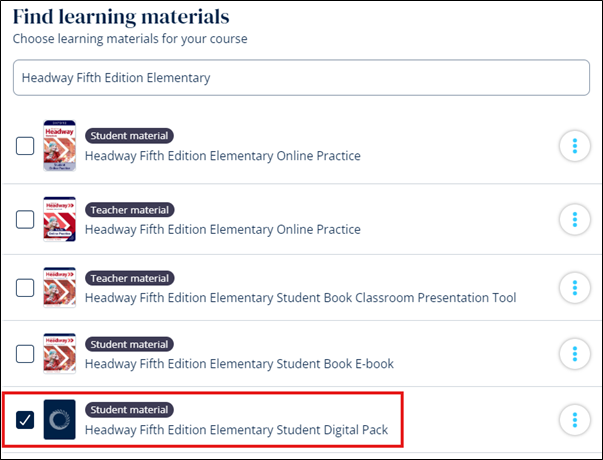
Task: Click title 'Headway Fifth Edition Elementary Student Digital Pack'
Action: pyautogui.click(x=237, y=430)
